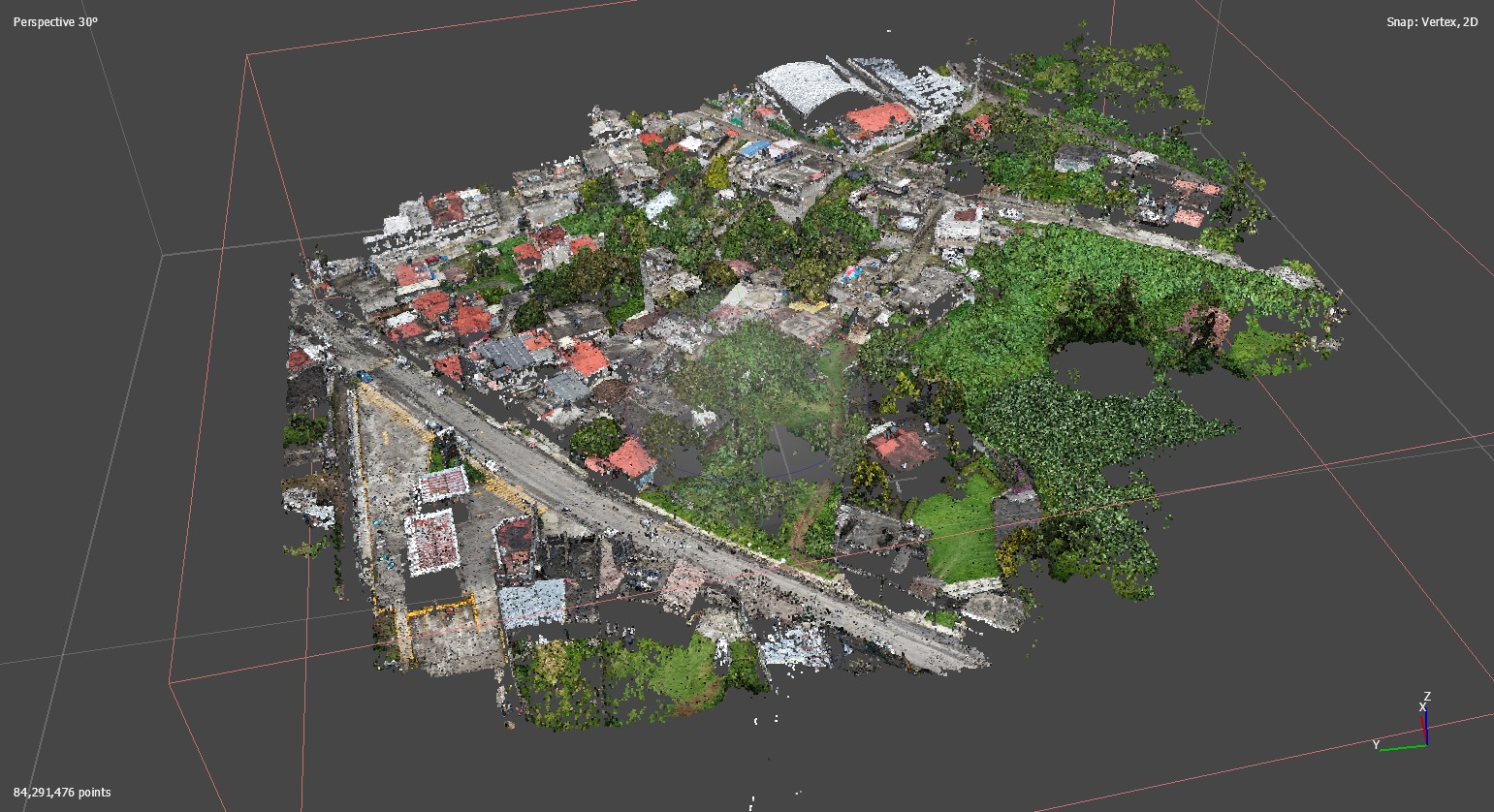The height and width of the screenshot is (812, 1494).
Task: Click the X axis label on orientation gizmo
Action: (x=1422, y=708)
